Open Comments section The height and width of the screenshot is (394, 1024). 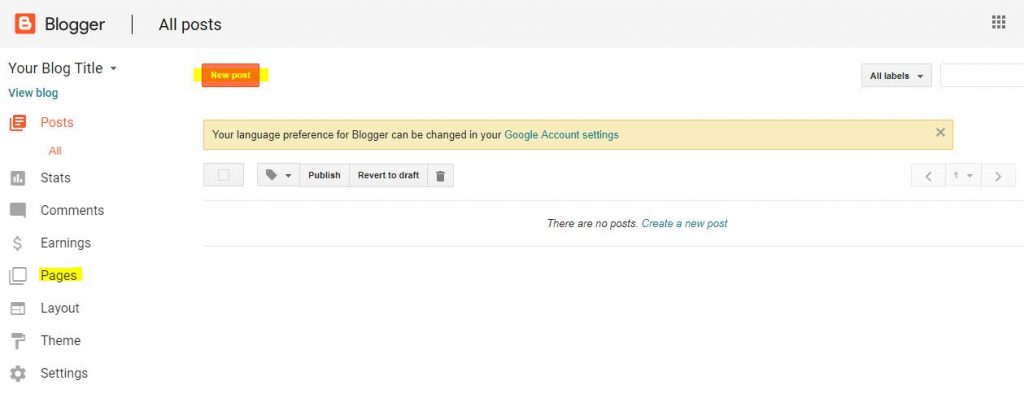72,210
